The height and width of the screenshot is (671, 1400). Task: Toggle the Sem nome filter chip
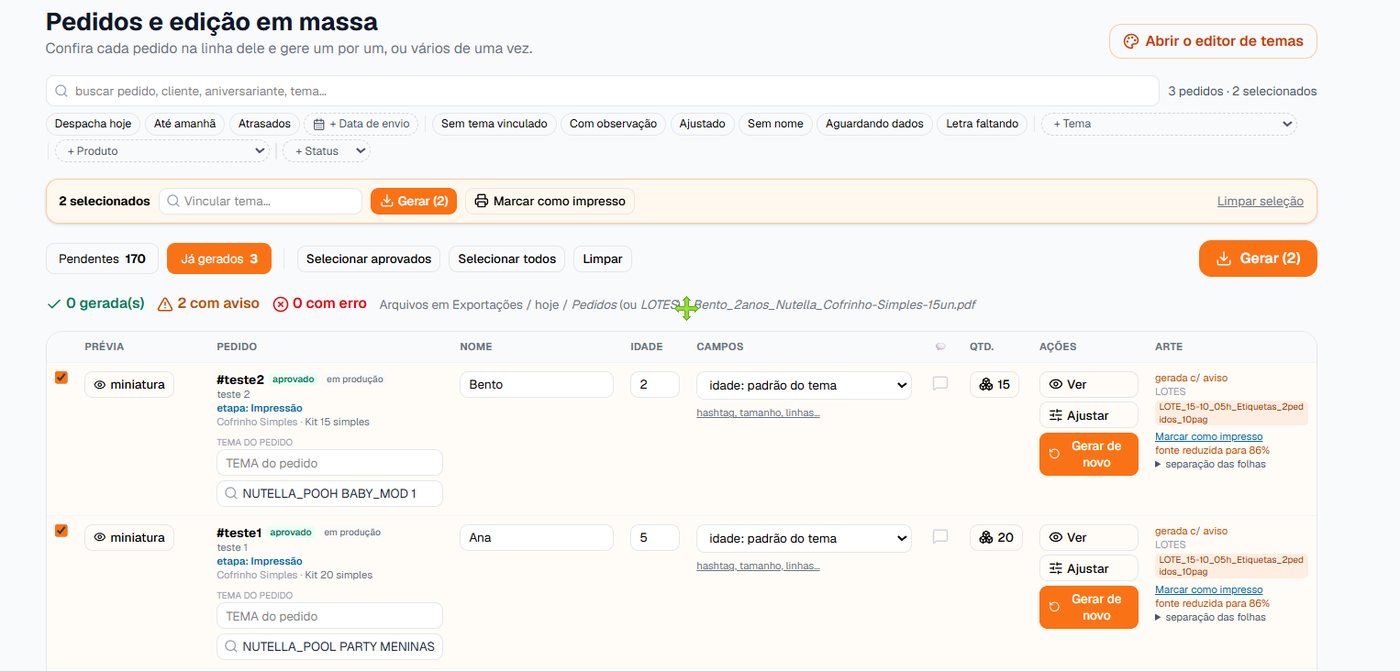coord(776,124)
